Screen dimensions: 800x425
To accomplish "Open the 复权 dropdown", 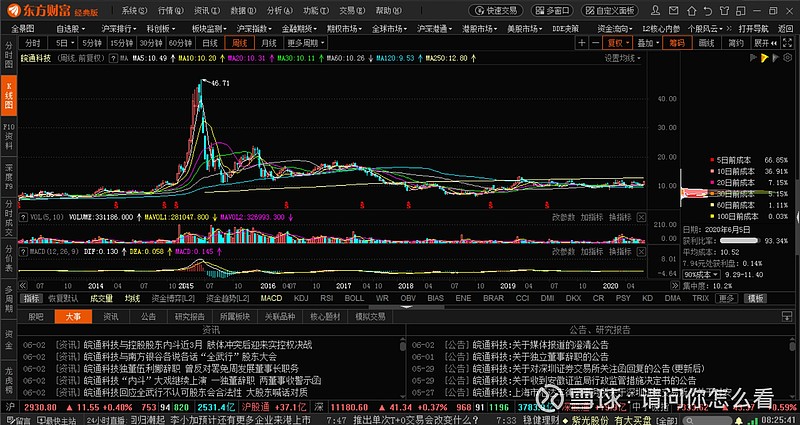I will [x=617, y=43].
